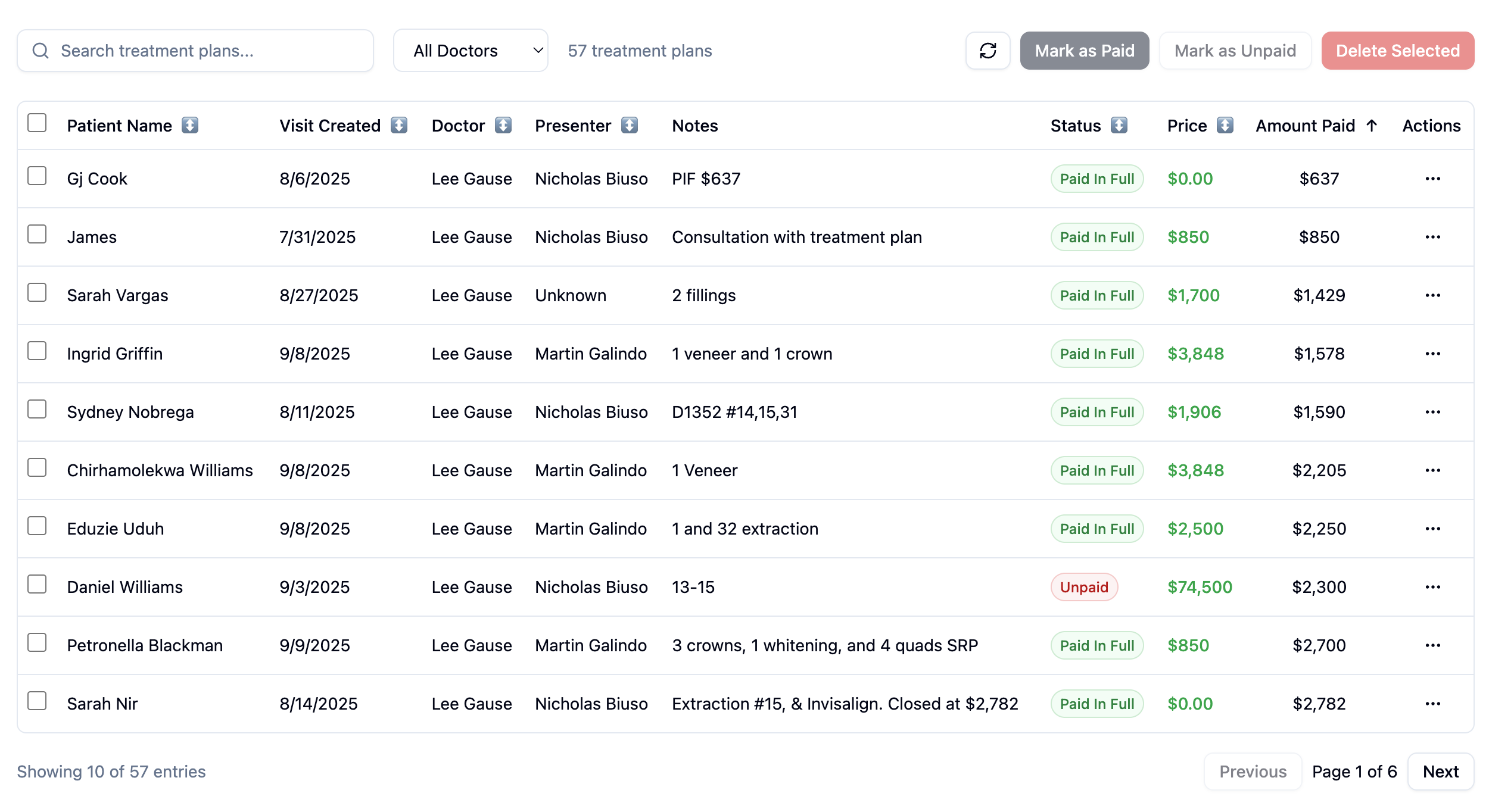
Task: Select Sarah Vargas row checkbox
Action: tap(37, 293)
